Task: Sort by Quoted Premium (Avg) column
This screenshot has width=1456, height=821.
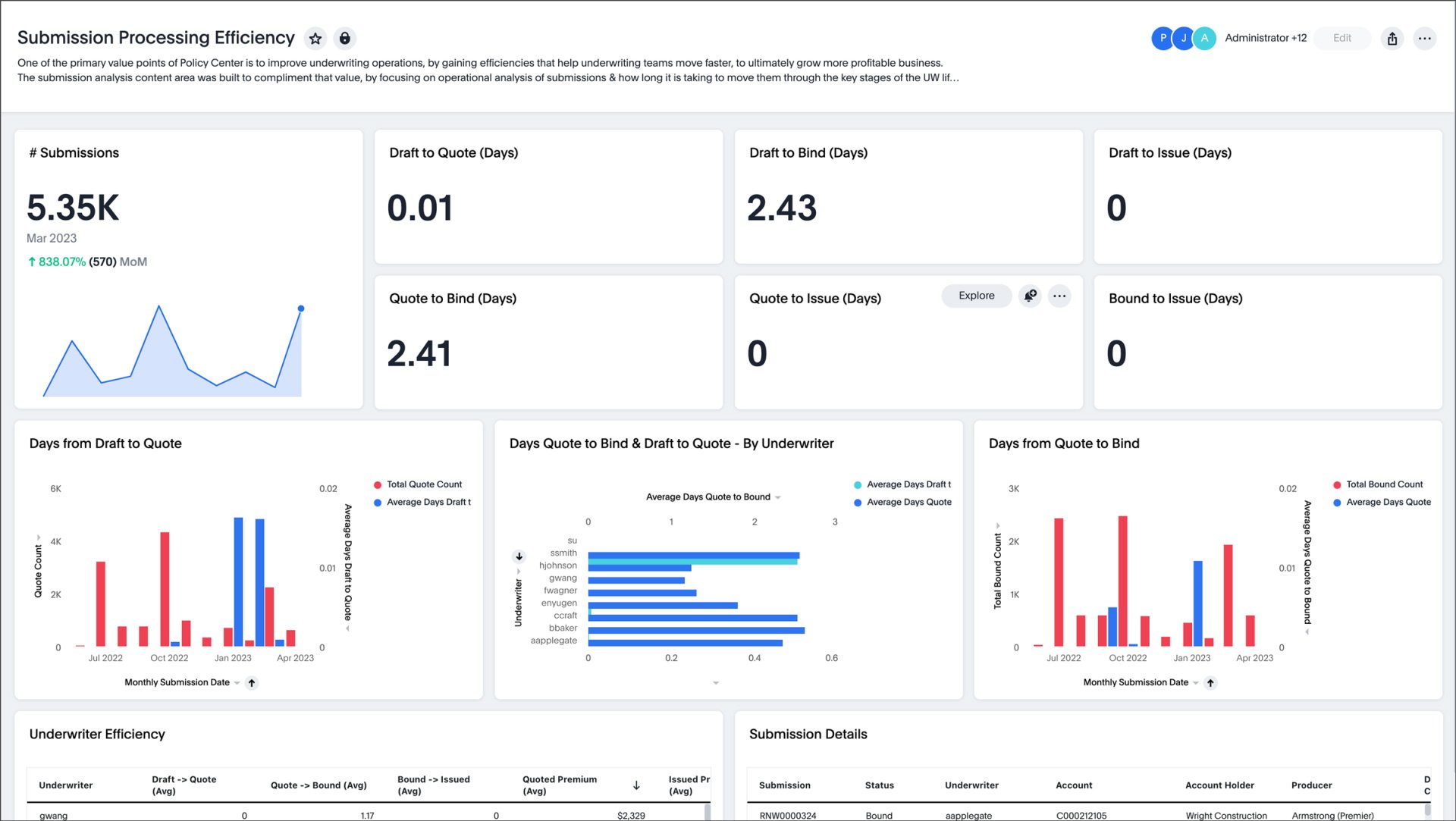Action: click(x=560, y=785)
